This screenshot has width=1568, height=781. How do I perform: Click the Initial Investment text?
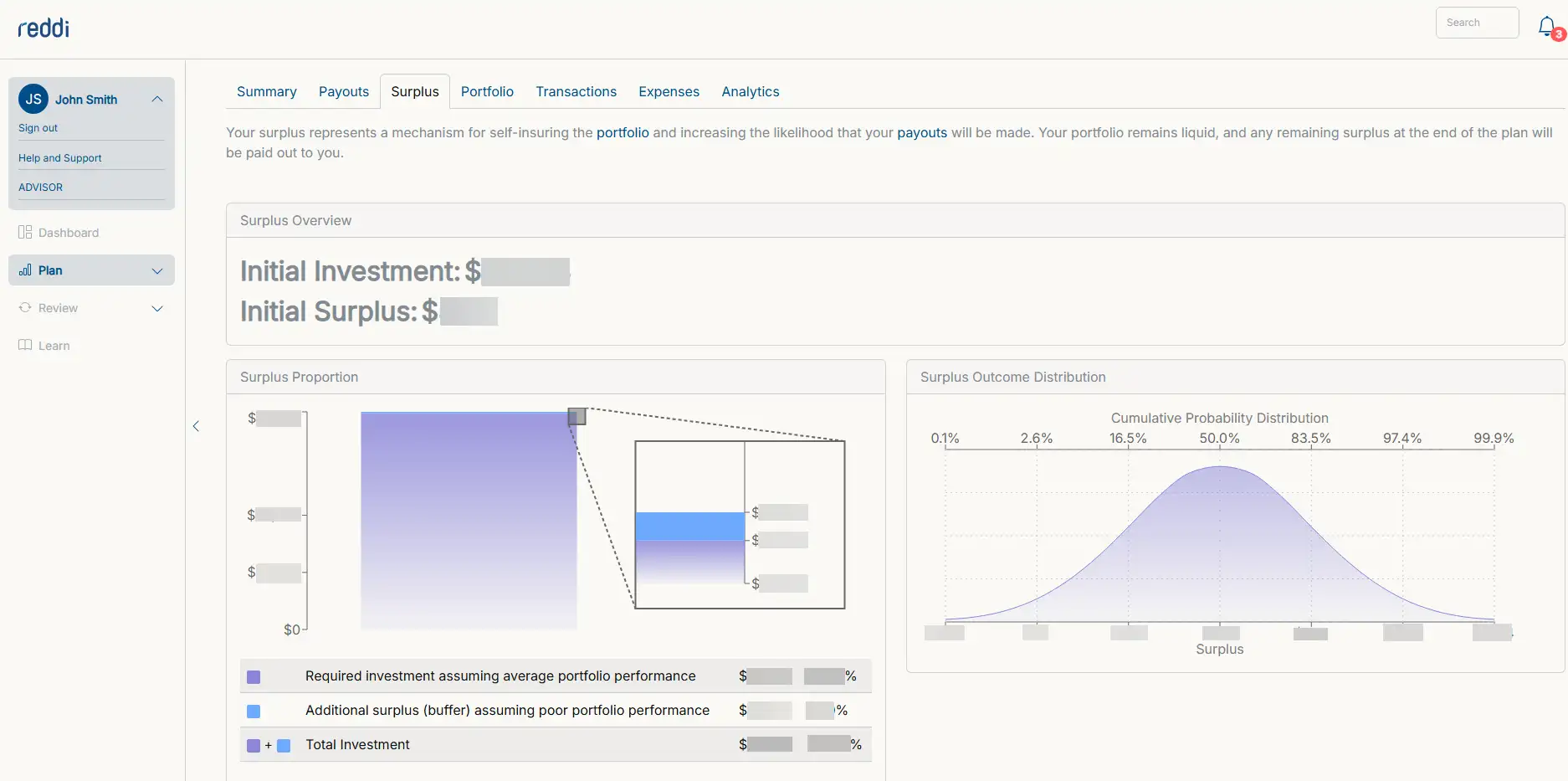point(350,271)
